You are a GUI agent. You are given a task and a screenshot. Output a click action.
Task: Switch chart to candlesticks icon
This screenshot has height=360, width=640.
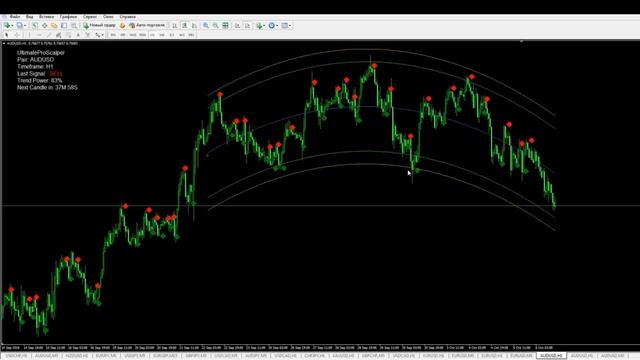pyautogui.click(x=184, y=25)
